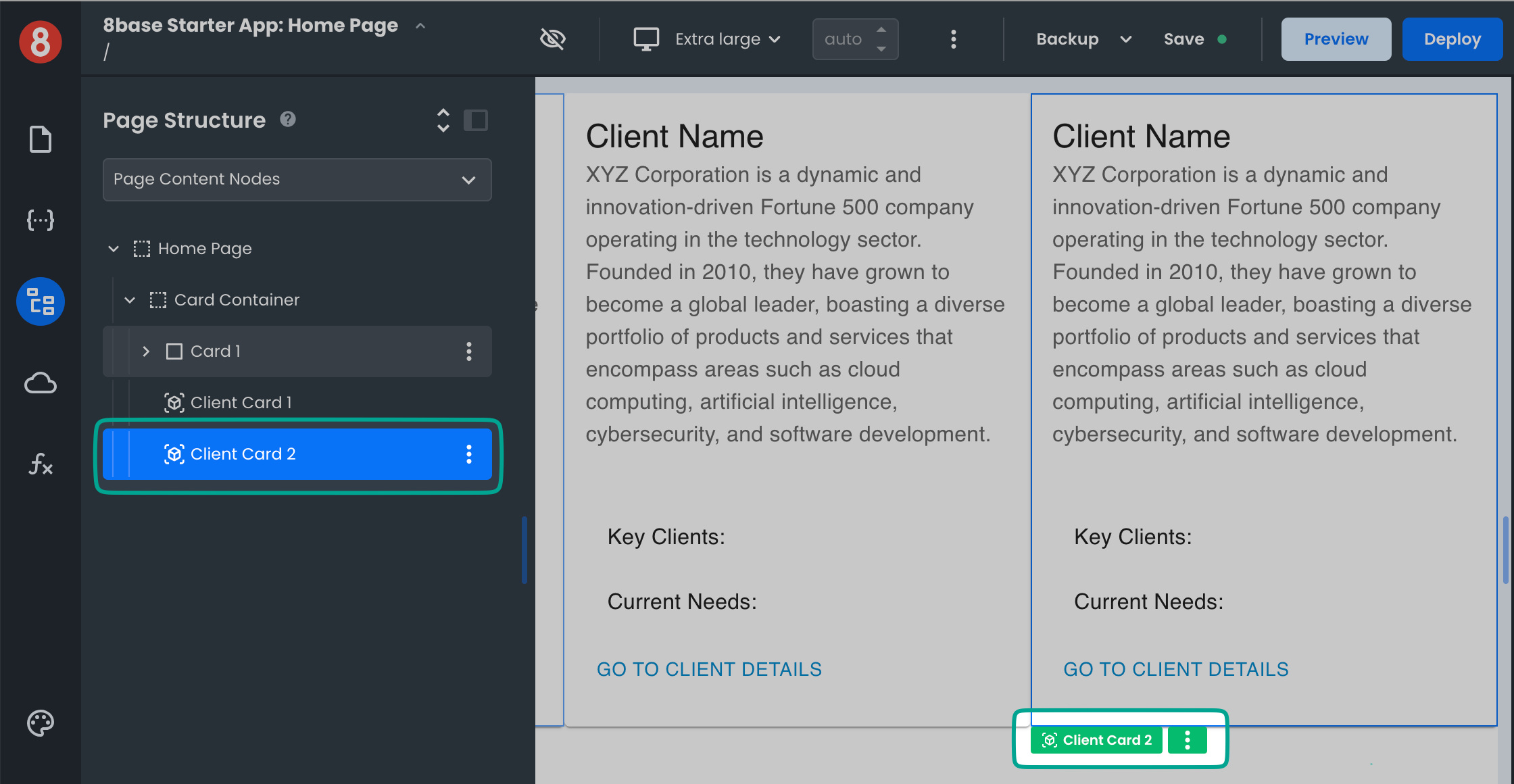Screen dimensions: 1514x784
Task: Expand/collapse all nodes arrows icon
Action: pyautogui.click(x=443, y=120)
